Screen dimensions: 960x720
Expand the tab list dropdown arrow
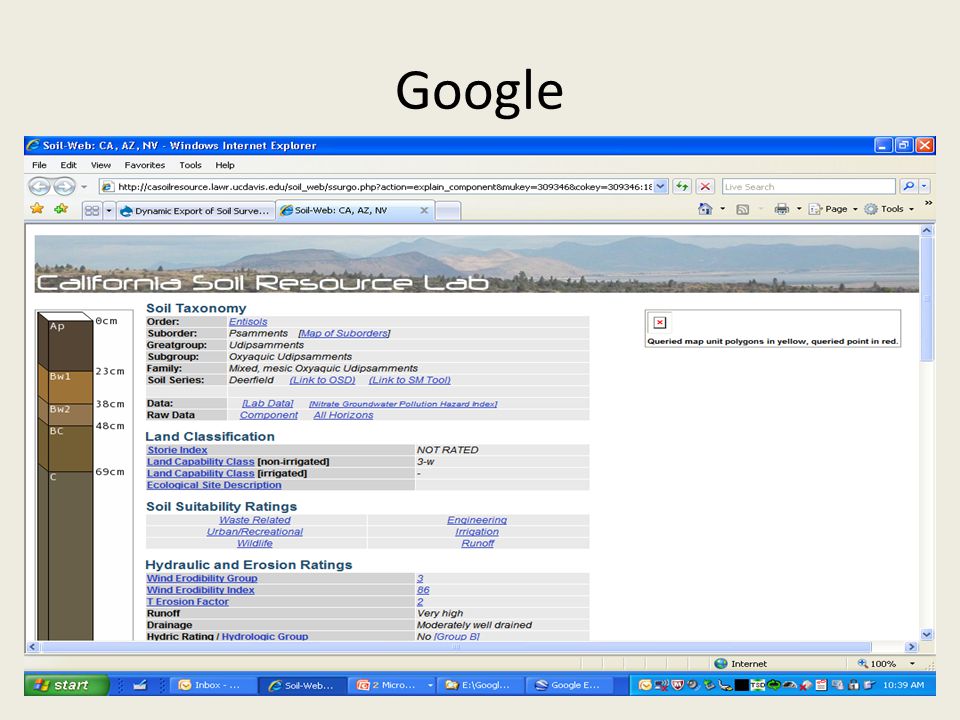click(x=109, y=211)
